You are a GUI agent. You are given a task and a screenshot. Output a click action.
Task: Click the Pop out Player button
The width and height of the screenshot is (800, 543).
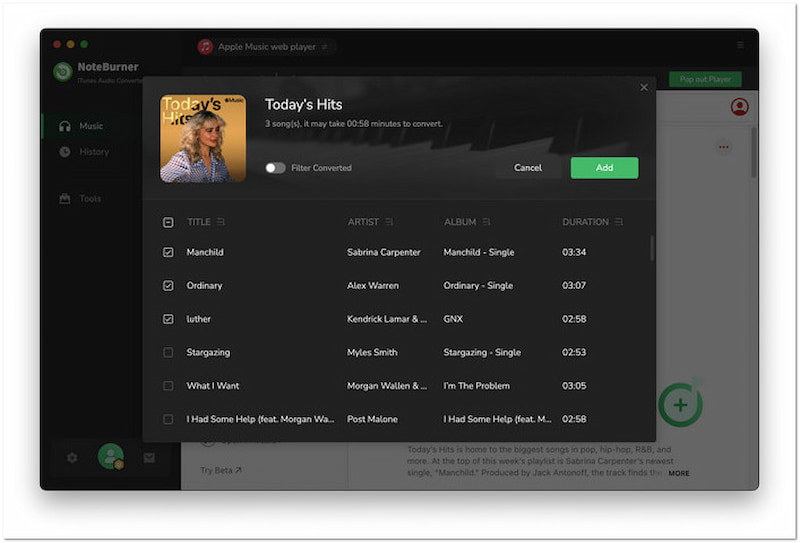(x=705, y=79)
